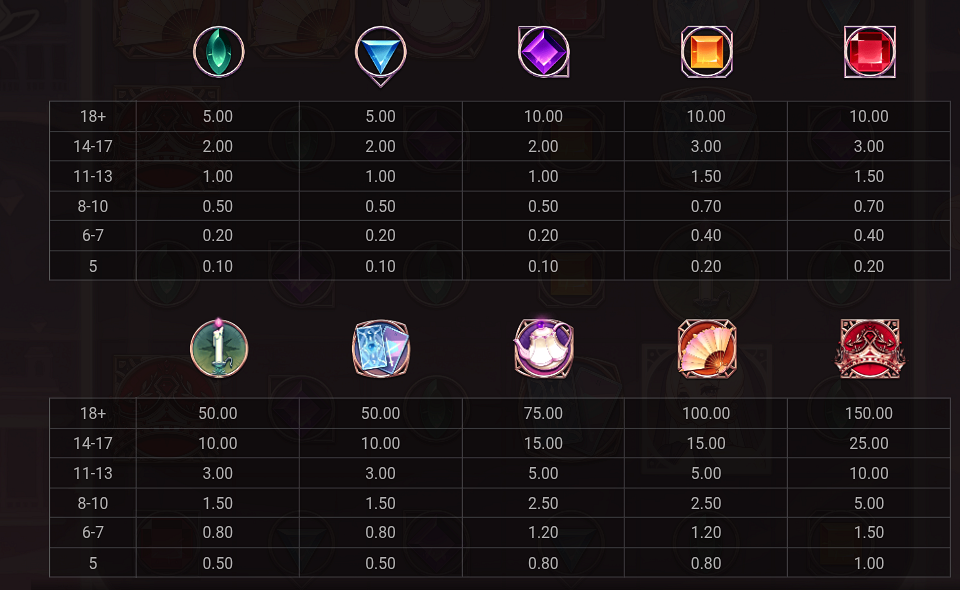Screen dimensions: 960x590
Task: Click the 11-13 row label in the upper table
Action: point(93,176)
